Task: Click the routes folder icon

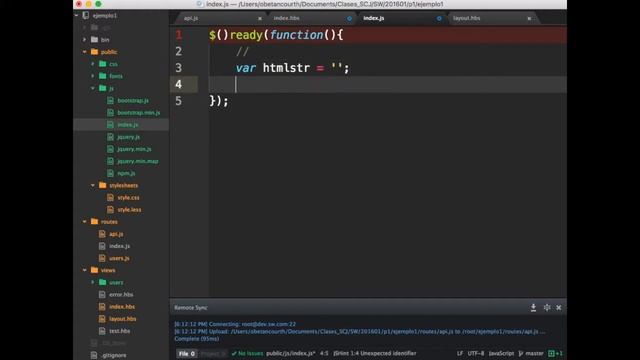Action: [94, 222]
